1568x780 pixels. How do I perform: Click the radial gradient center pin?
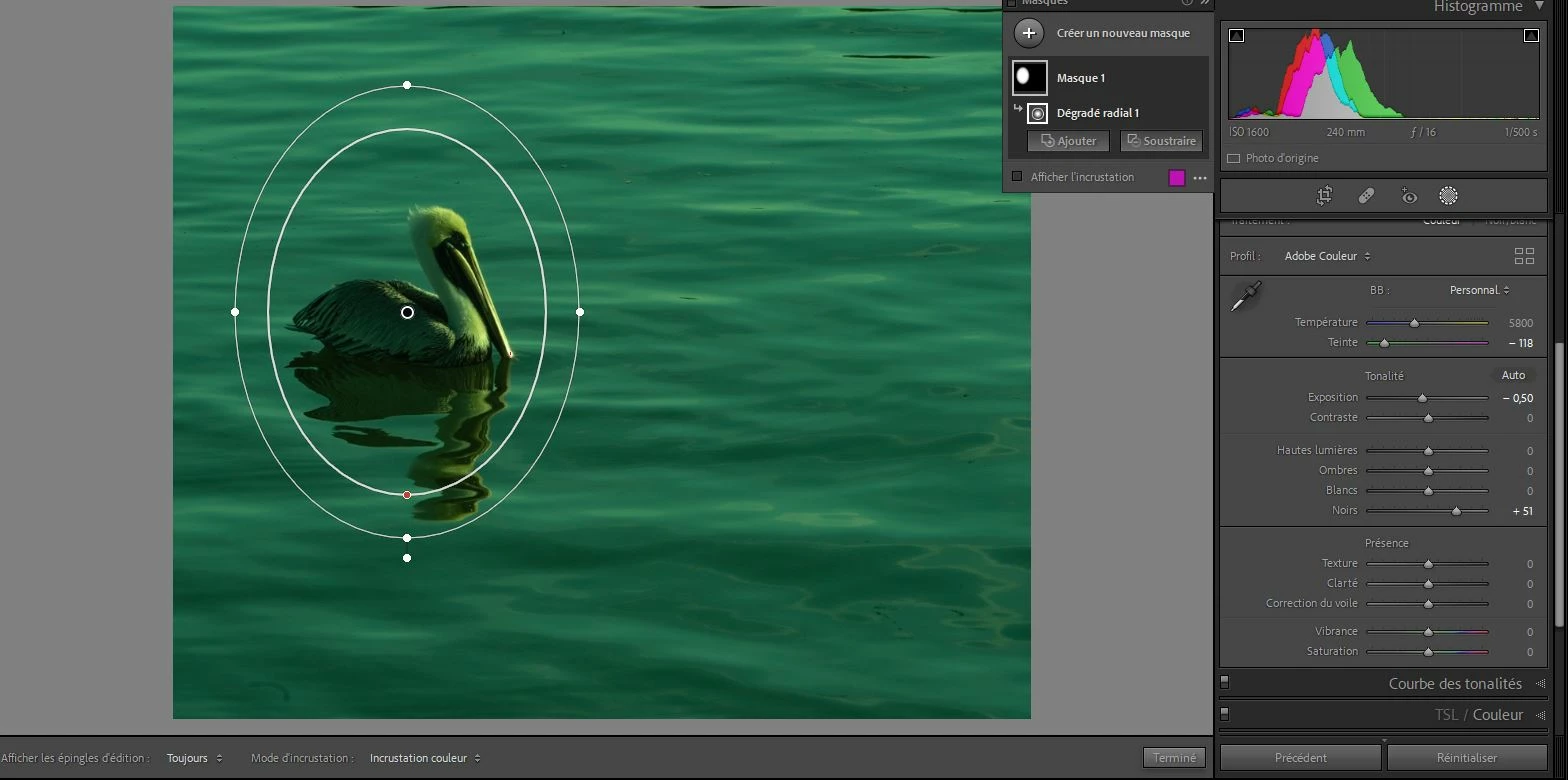click(x=407, y=312)
